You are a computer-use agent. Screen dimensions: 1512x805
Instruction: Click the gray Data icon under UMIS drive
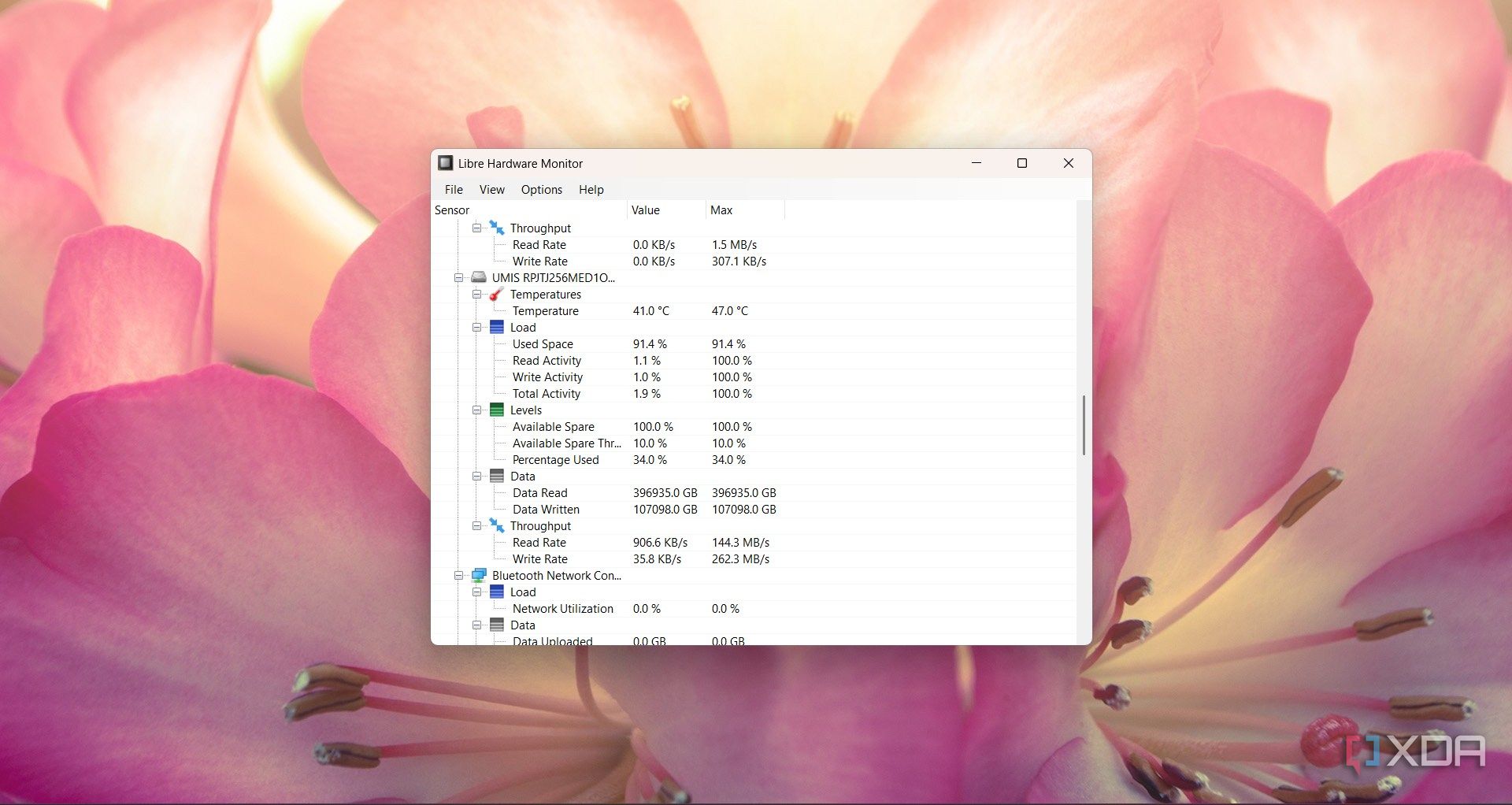pyautogui.click(x=497, y=476)
